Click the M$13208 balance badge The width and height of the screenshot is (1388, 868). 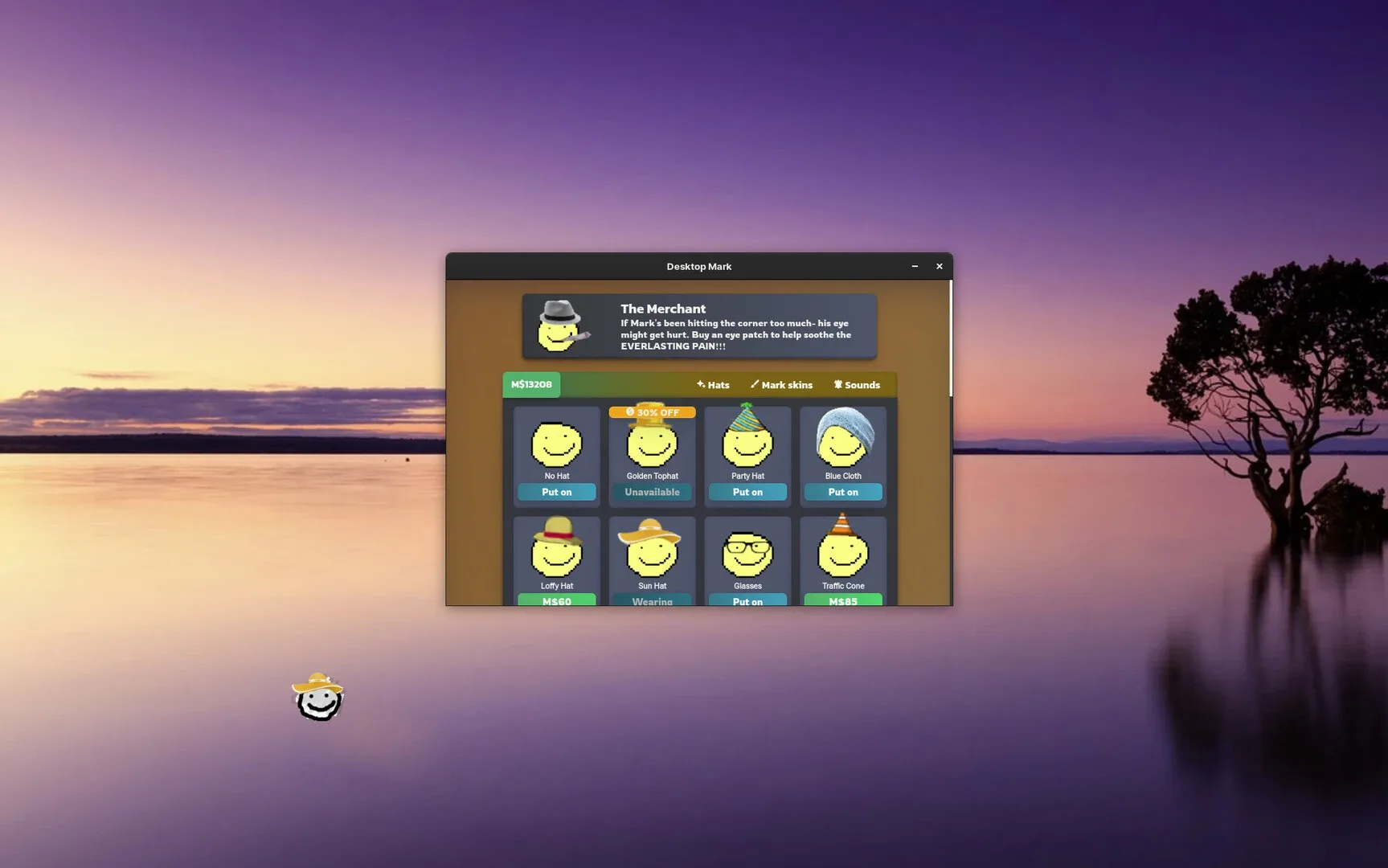click(531, 385)
